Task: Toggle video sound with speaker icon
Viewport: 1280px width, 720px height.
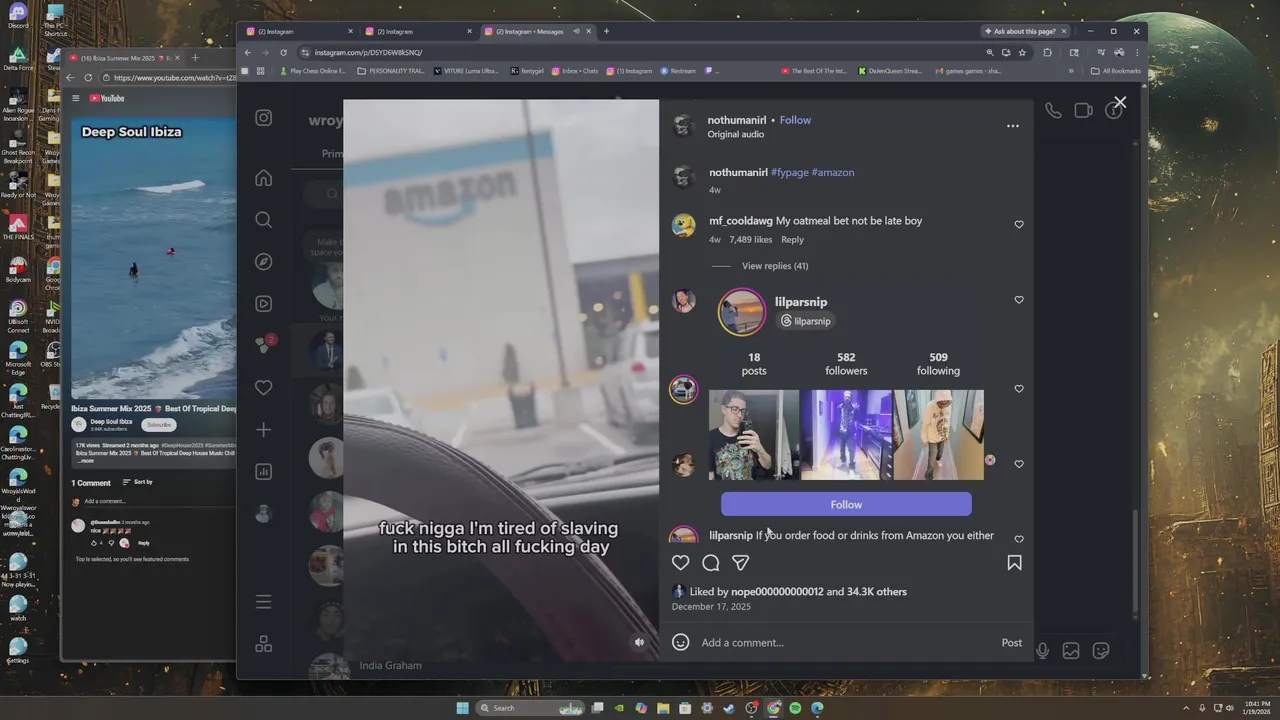Action: click(x=640, y=642)
